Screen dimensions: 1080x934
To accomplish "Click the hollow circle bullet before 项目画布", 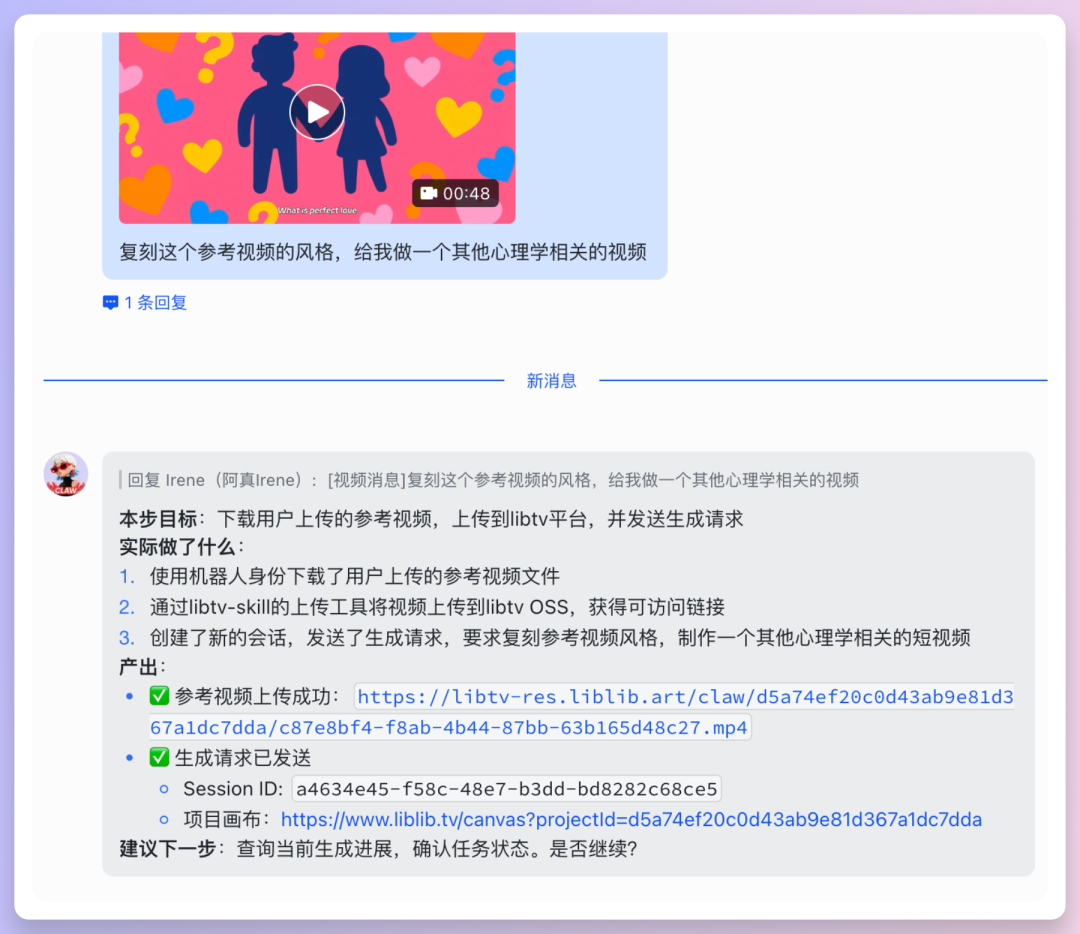I will point(165,820).
